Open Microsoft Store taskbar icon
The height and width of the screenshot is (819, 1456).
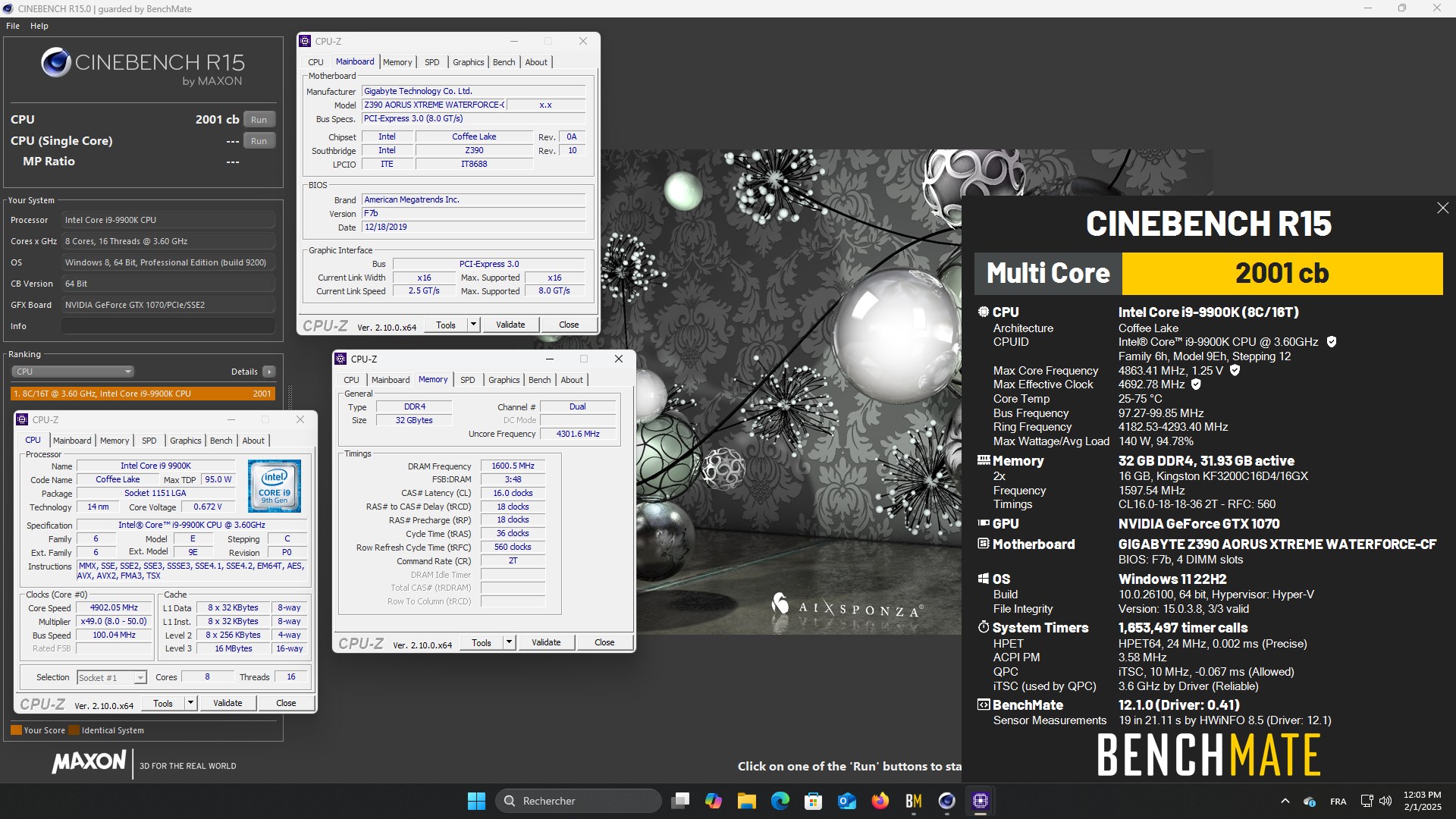click(813, 801)
